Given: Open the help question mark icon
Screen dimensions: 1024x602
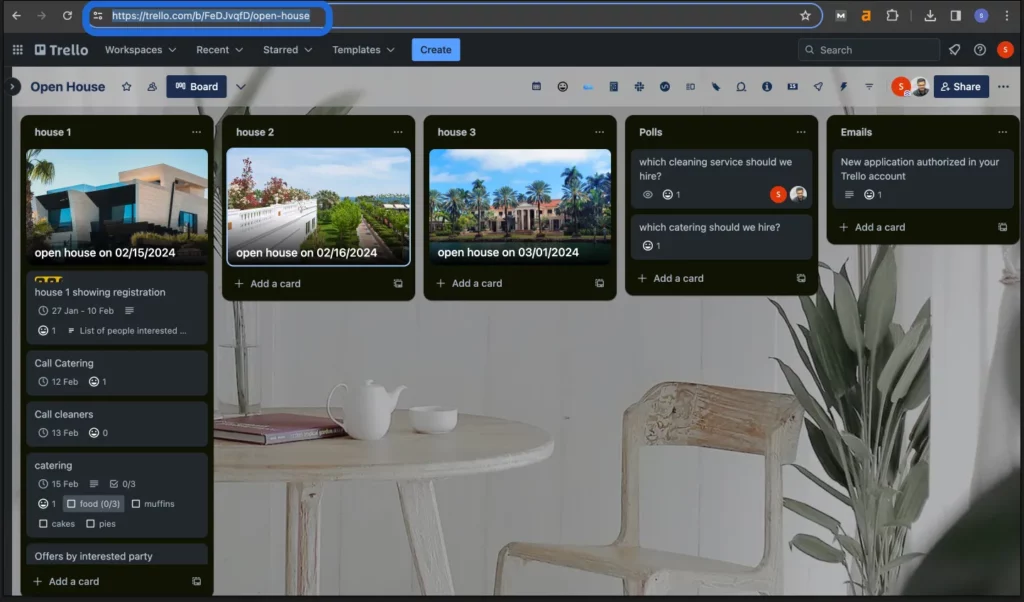Looking at the screenshot, I should tap(980, 50).
